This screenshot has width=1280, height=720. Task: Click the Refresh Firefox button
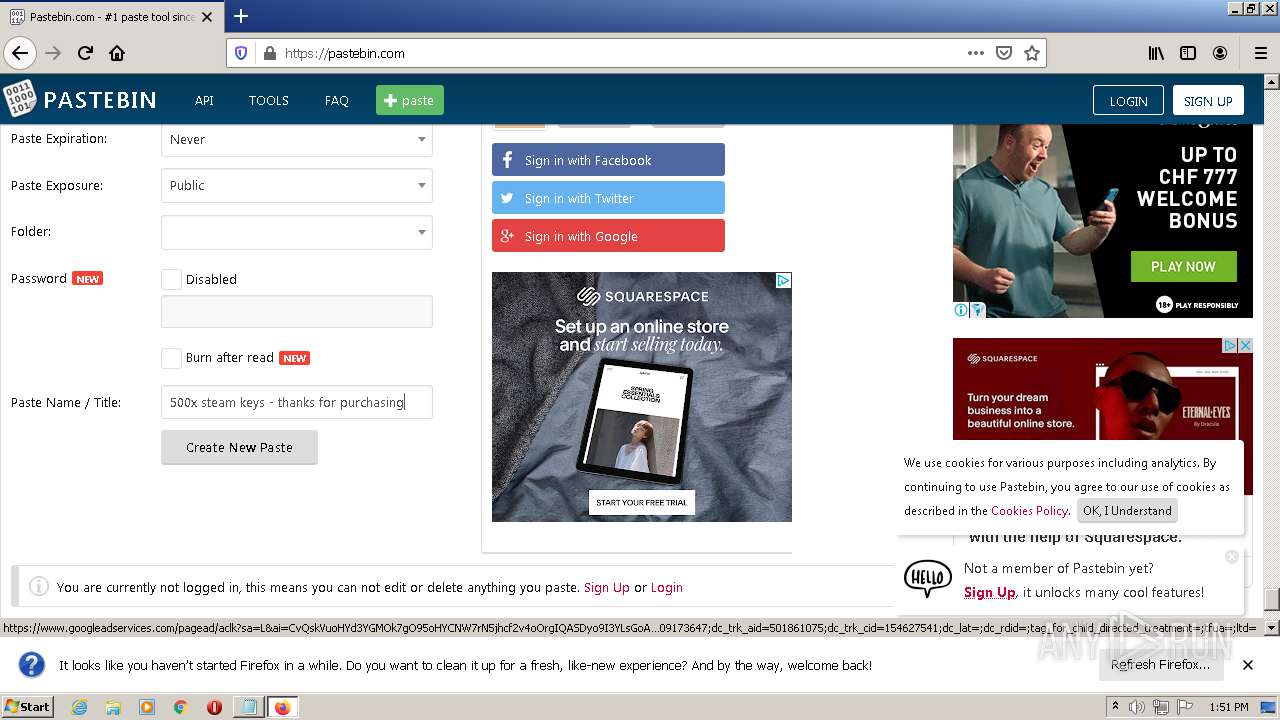click(1160, 665)
